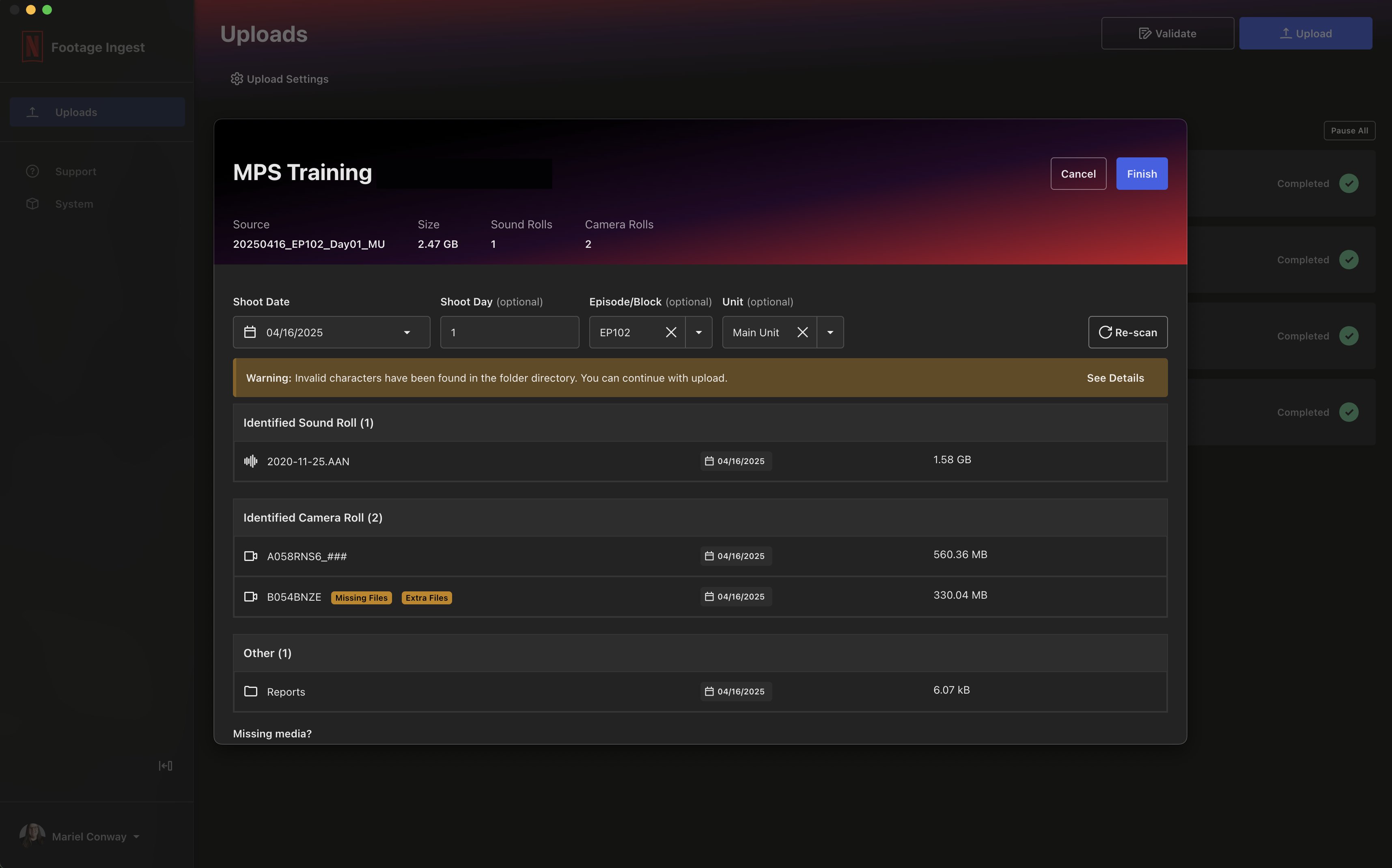Click the Finish button
Viewport: 1392px width, 868px height.
[1142, 173]
